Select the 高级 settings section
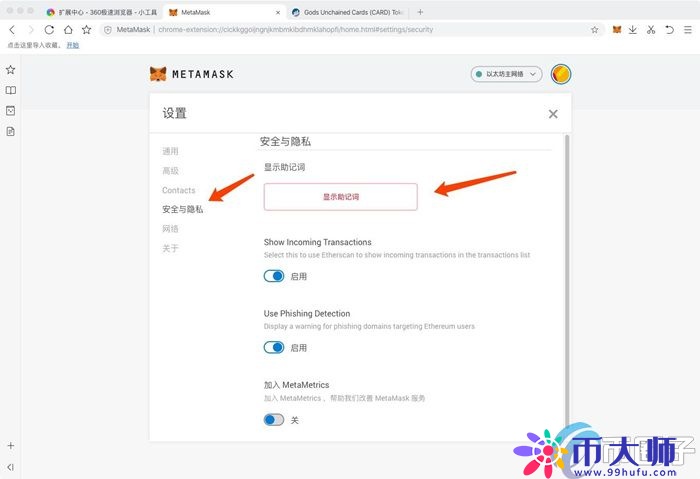700x479 pixels. click(x=170, y=171)
